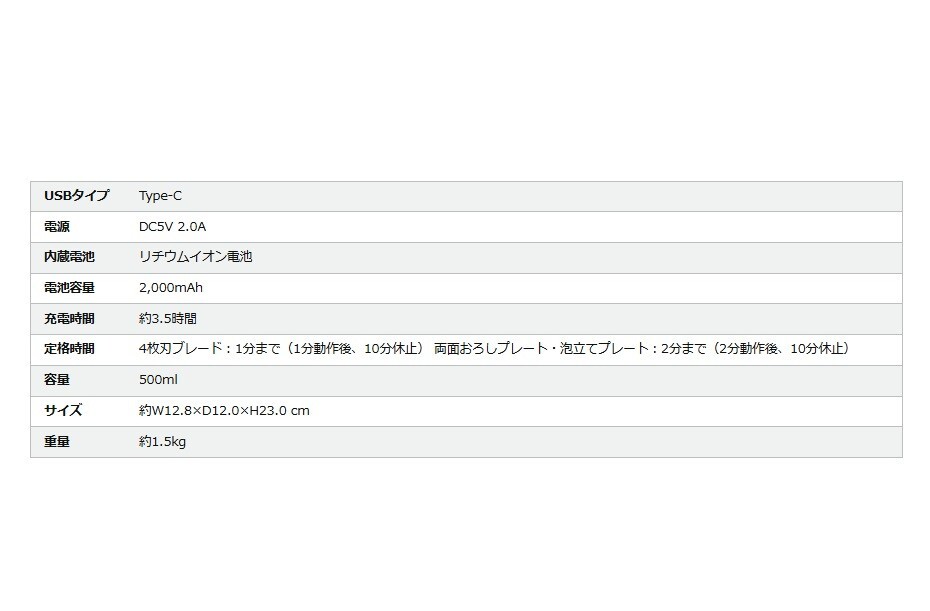Select the '約3.5時間' value
Screen dimensions: 930x611
(168, 319)
